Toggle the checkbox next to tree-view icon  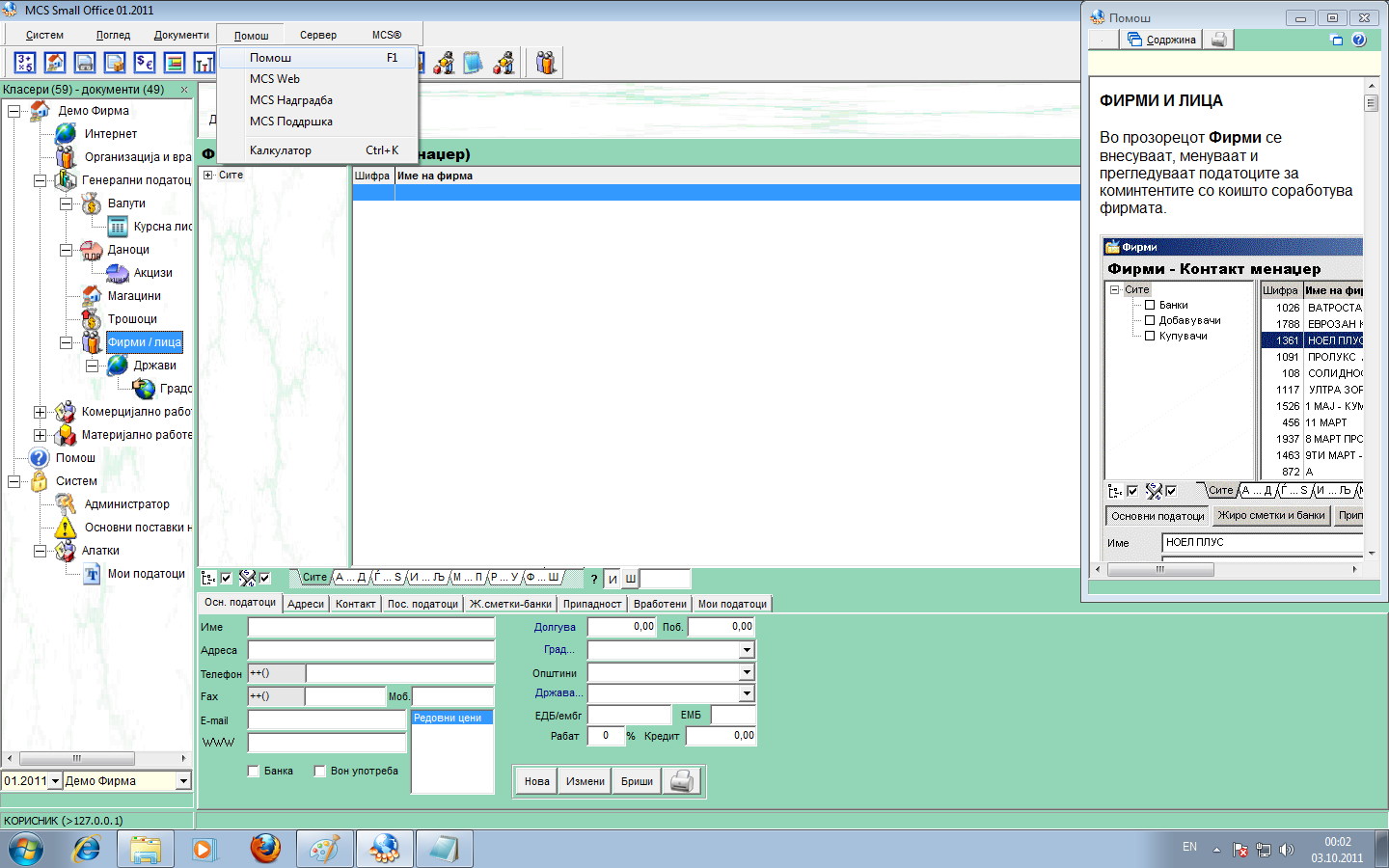[x=226, y=578]
